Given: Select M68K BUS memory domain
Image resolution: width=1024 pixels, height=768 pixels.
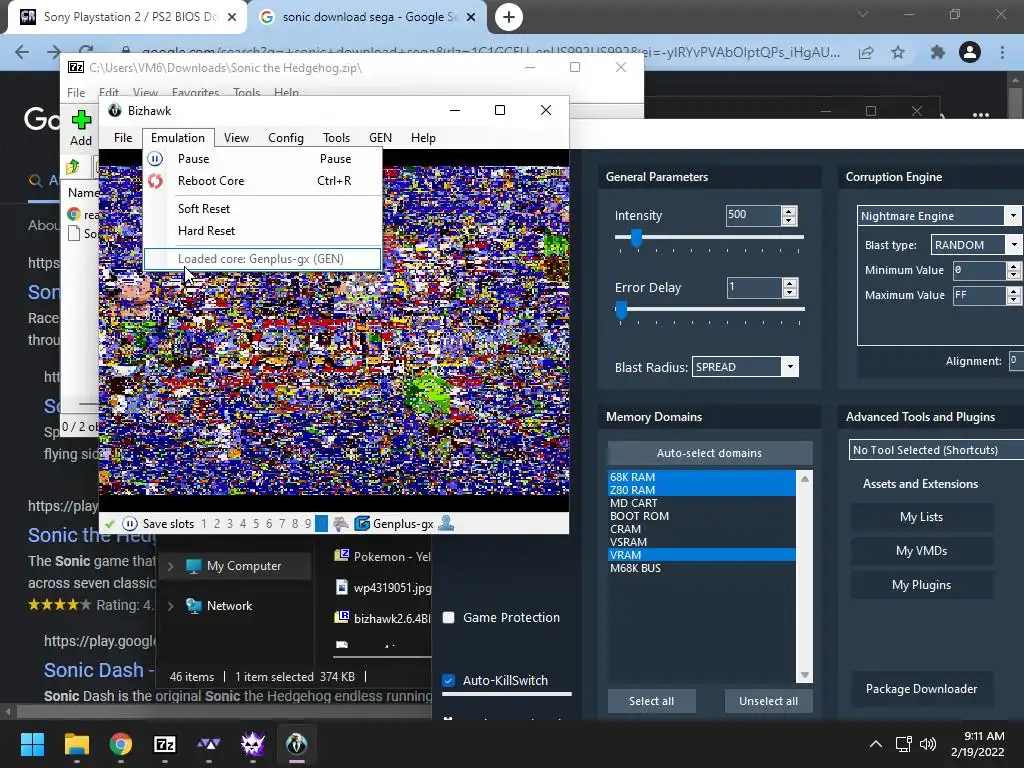Looking at the screenshot, I should click(x=701, y=569).
